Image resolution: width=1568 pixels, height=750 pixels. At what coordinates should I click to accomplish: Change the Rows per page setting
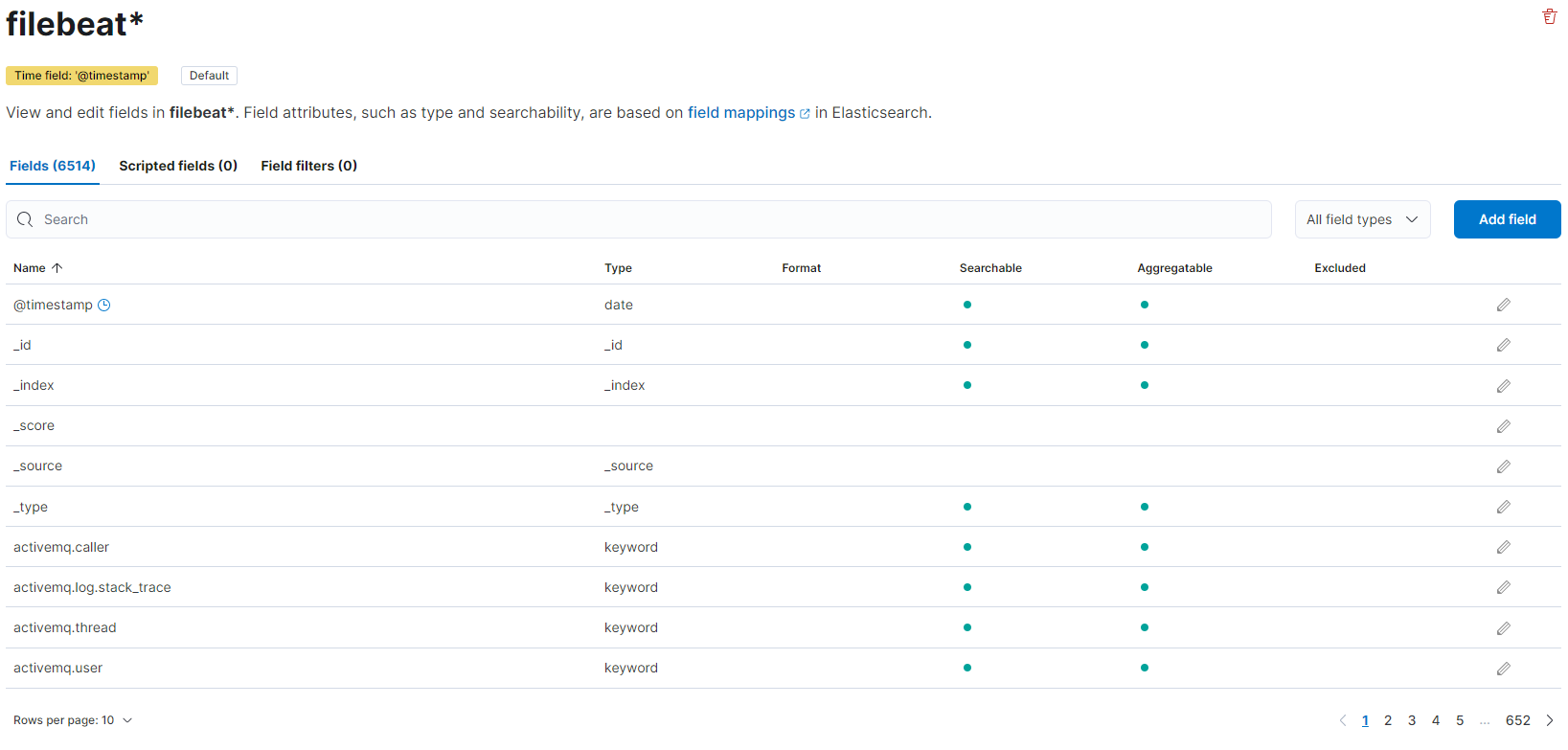[73, 720]
